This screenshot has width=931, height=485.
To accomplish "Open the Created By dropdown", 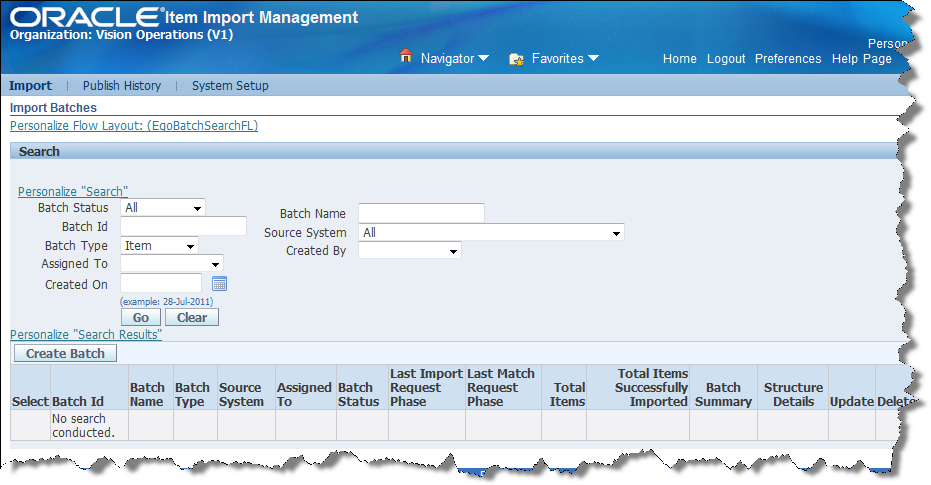I will click(x=410, y=251).
